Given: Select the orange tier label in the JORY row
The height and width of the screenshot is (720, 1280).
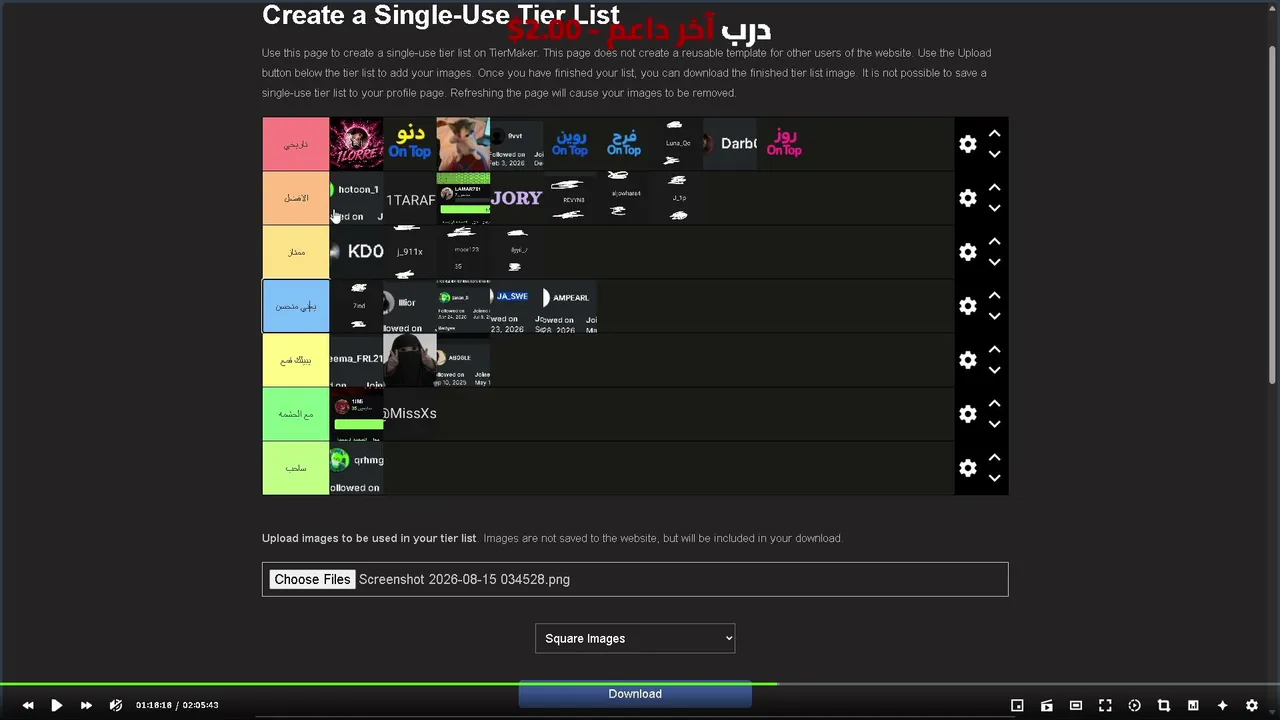Looking at the screenshot, I should point(296,198).
